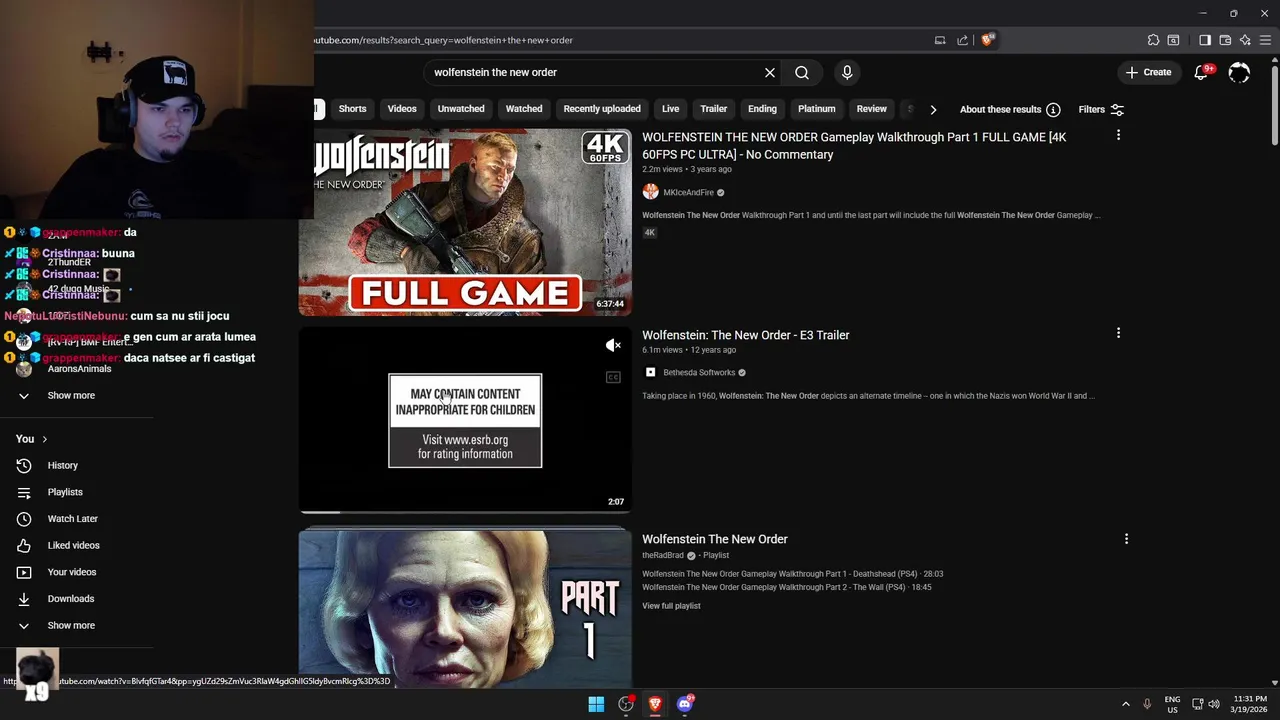Open the playlist walkthrough Part 1 - Deathshead entry
This screenshot has width=1280, height=720.
(792, 574)
